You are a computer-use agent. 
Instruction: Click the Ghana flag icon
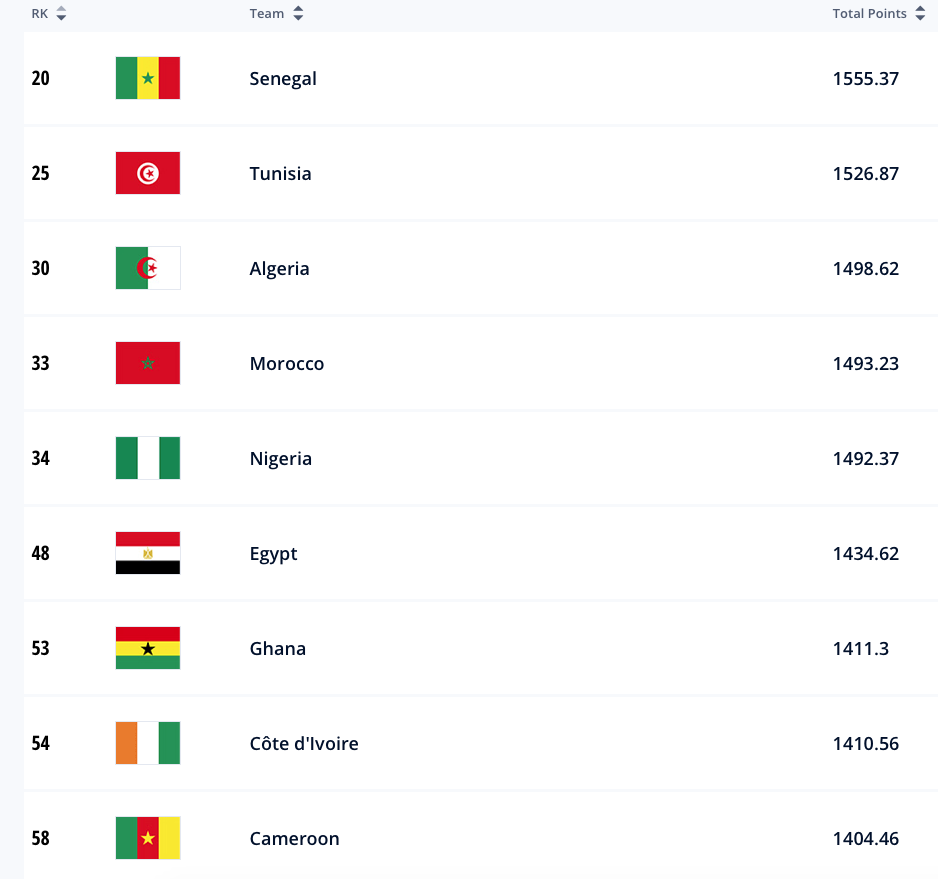pyautogui.click(x=148, y=648)
